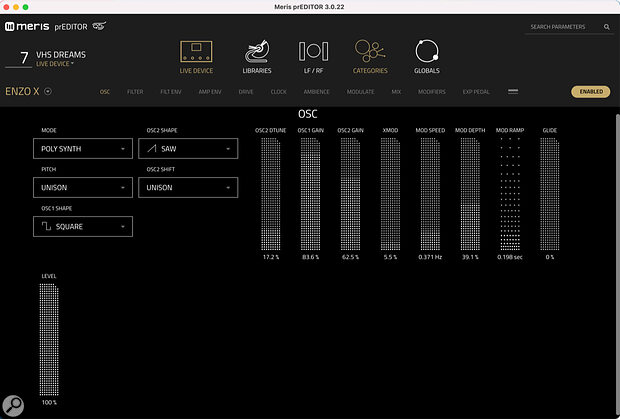Switch to the DRIVE tab
620x419 pixels.
click(x=246, y=92)
